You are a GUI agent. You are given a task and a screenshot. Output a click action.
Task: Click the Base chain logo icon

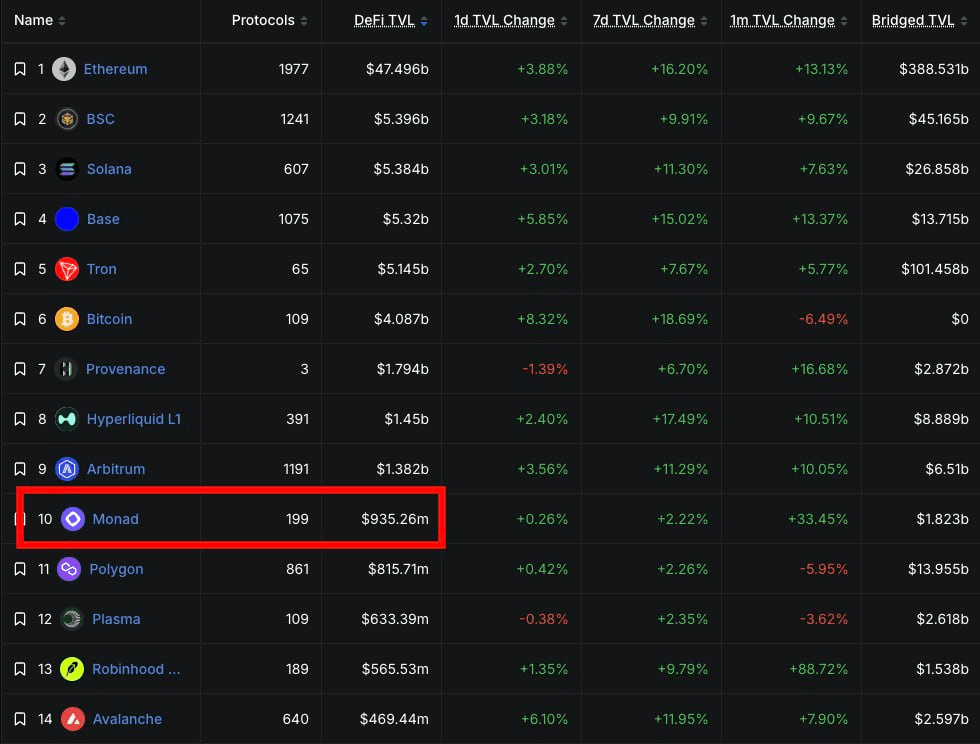click(67, 219)
